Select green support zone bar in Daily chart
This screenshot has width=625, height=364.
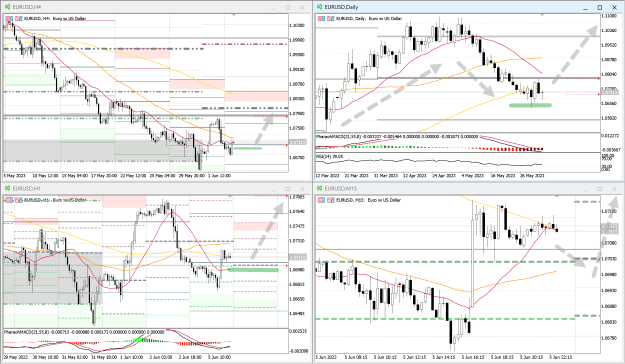click(x=530, y=105)
